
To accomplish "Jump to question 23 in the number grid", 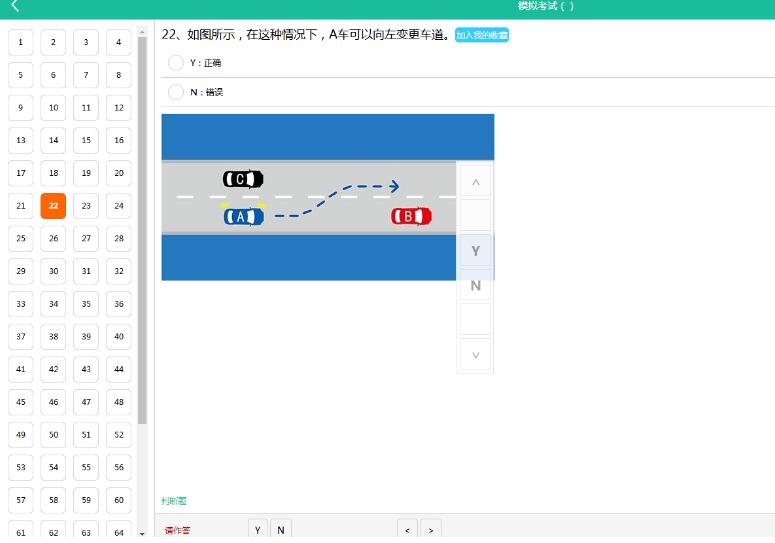I will point(86,206).
